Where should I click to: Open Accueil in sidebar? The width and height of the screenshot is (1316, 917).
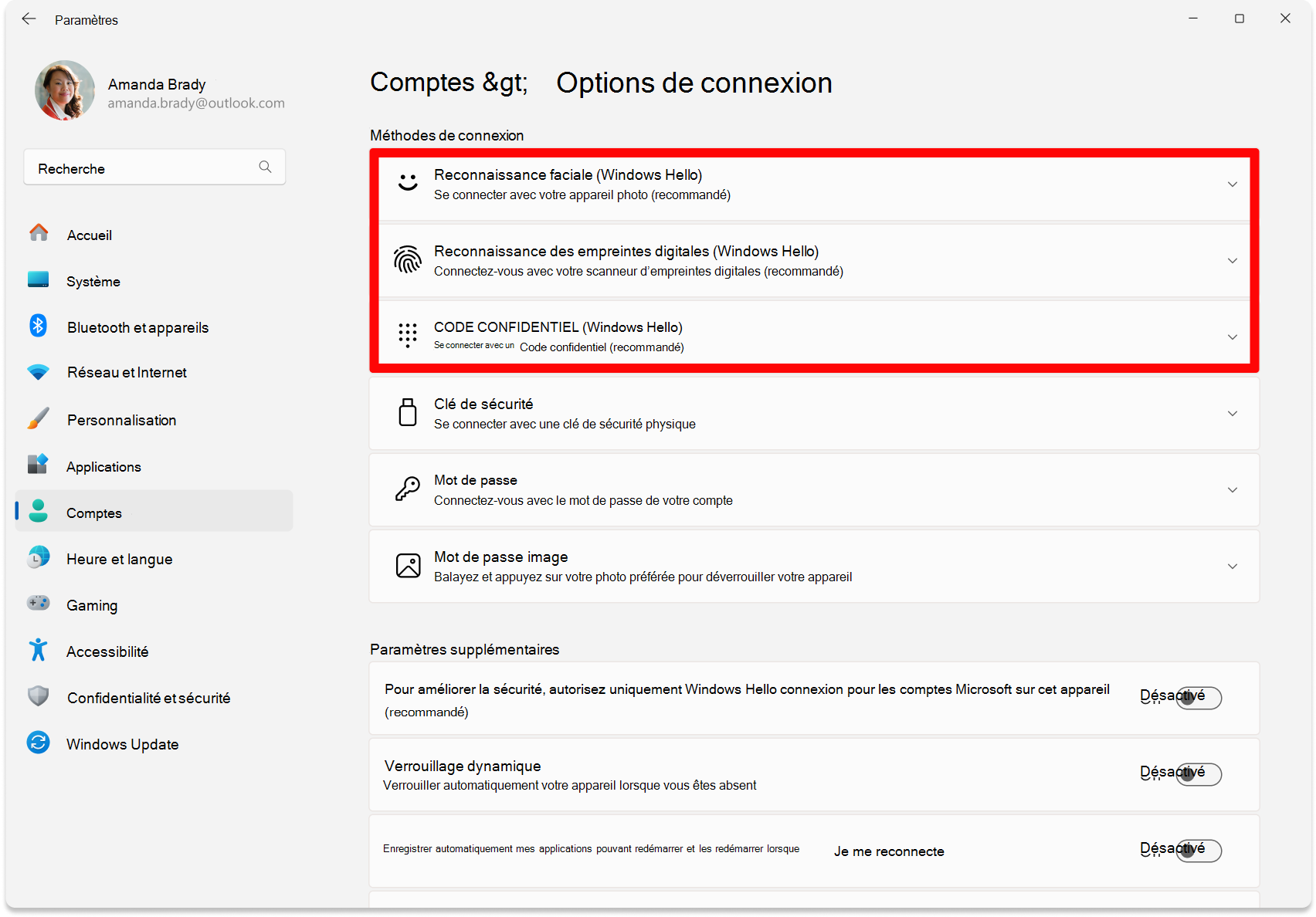click(154, 235)
